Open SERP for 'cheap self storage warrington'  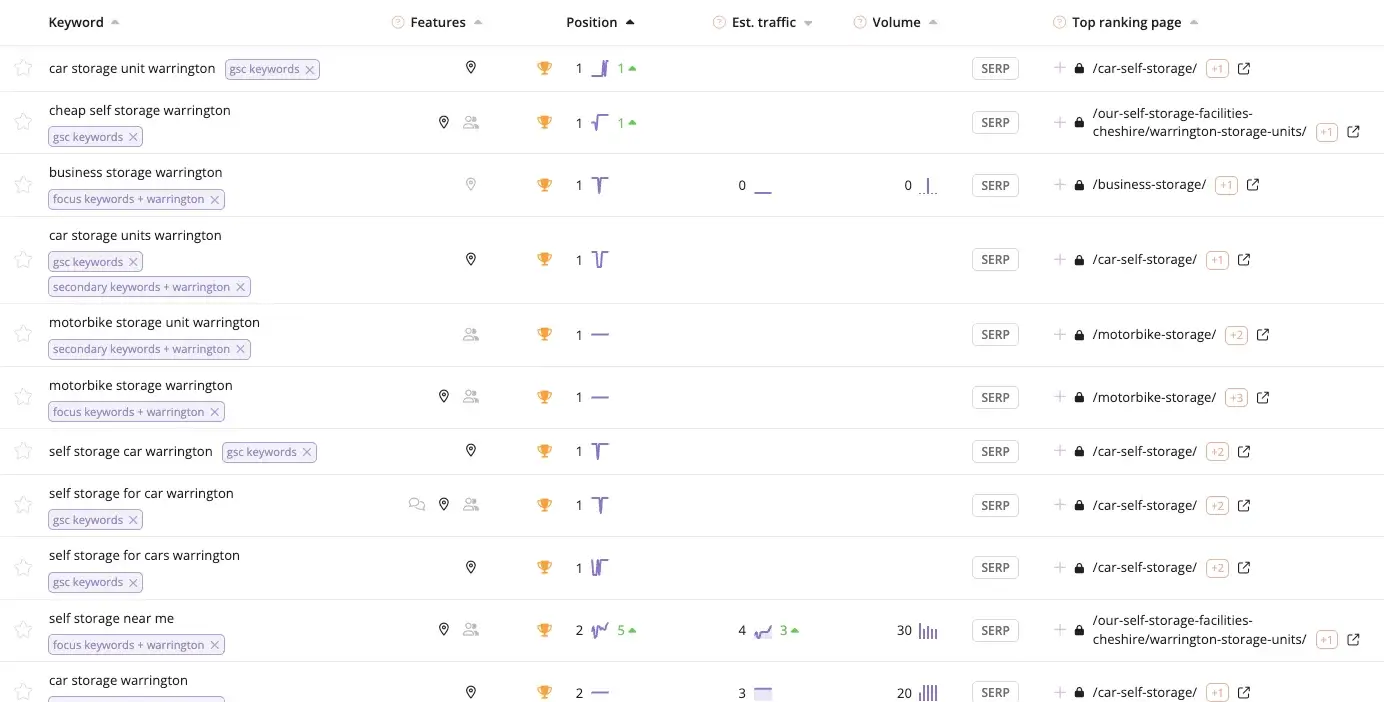[995, 123]
